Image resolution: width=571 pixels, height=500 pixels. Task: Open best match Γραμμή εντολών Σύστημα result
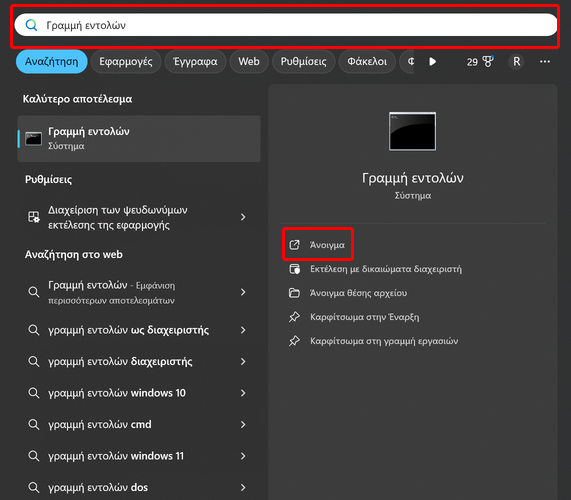point(139,139)
